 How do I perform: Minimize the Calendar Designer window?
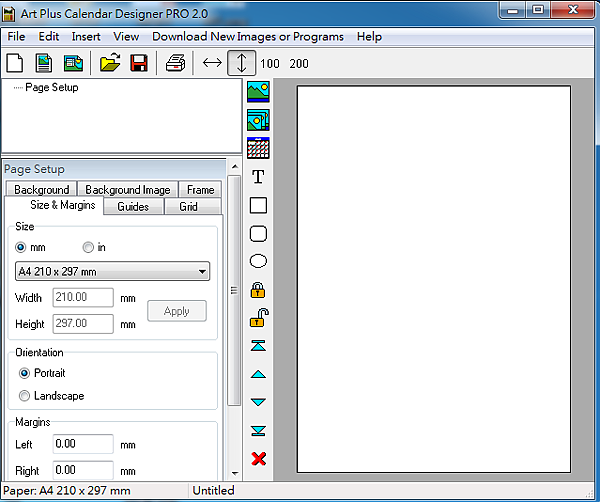513,10
